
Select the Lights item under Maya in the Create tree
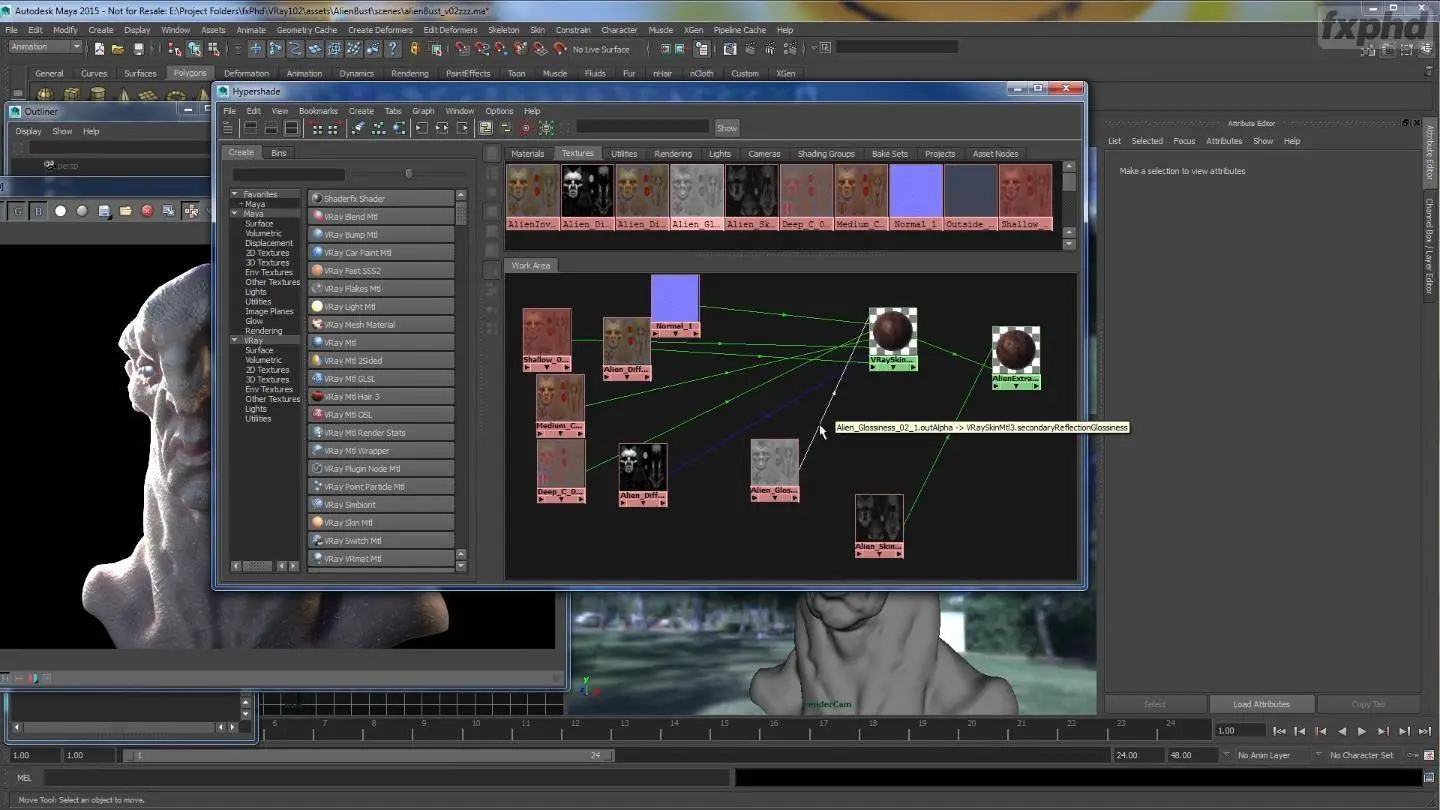tap(256, 292)
